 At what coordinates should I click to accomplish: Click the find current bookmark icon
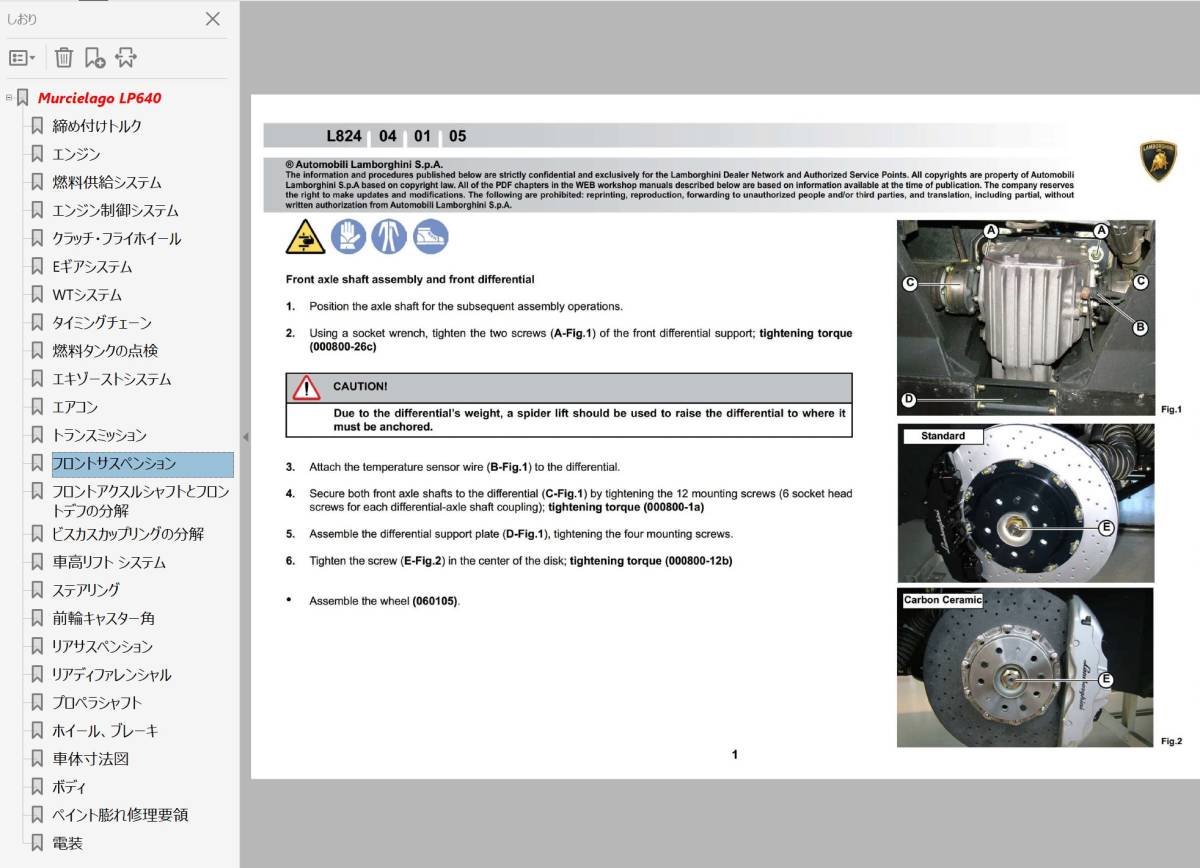pos(126,58)
